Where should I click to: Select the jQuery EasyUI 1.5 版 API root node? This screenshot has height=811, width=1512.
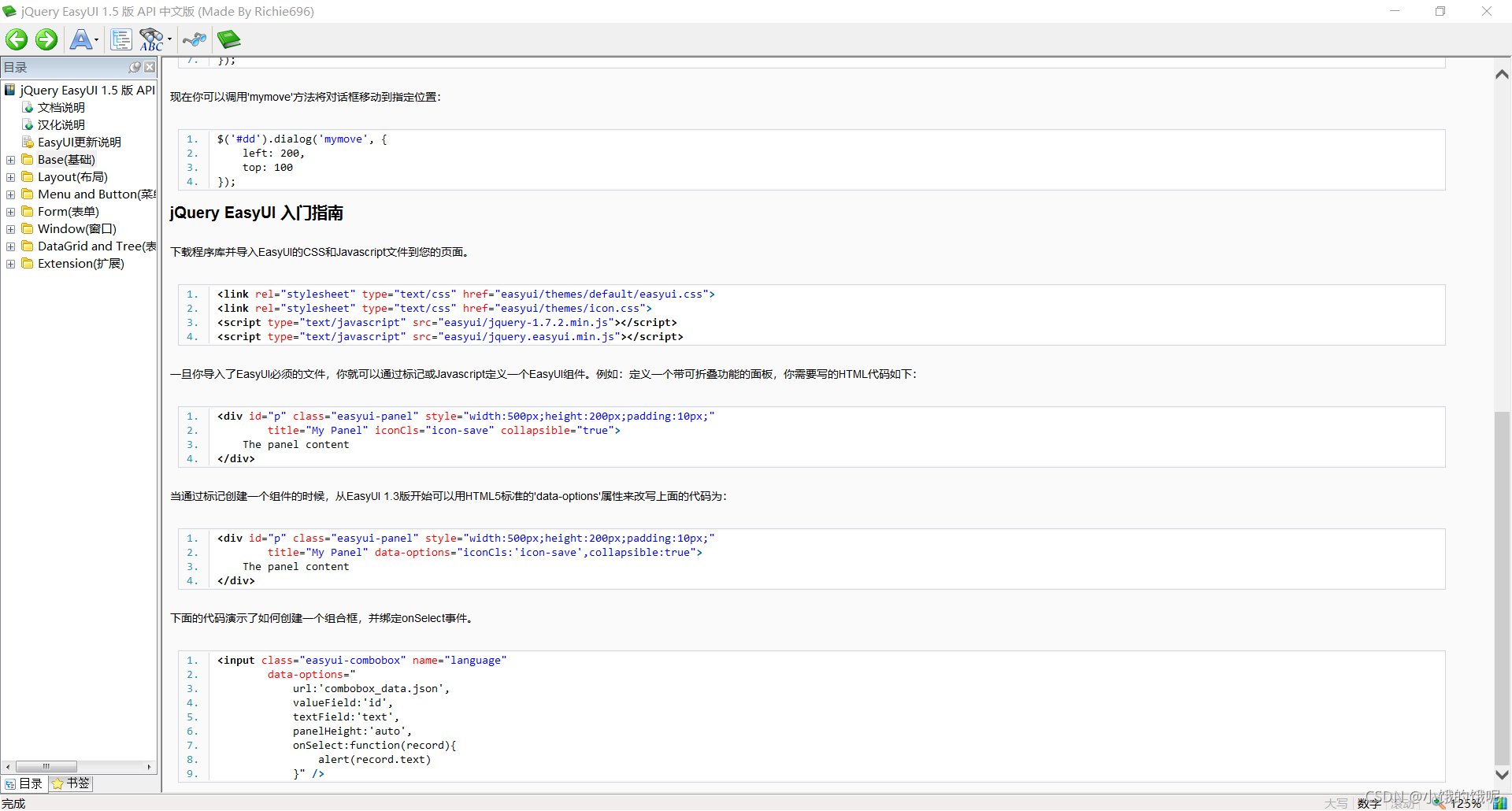(87, 91)
